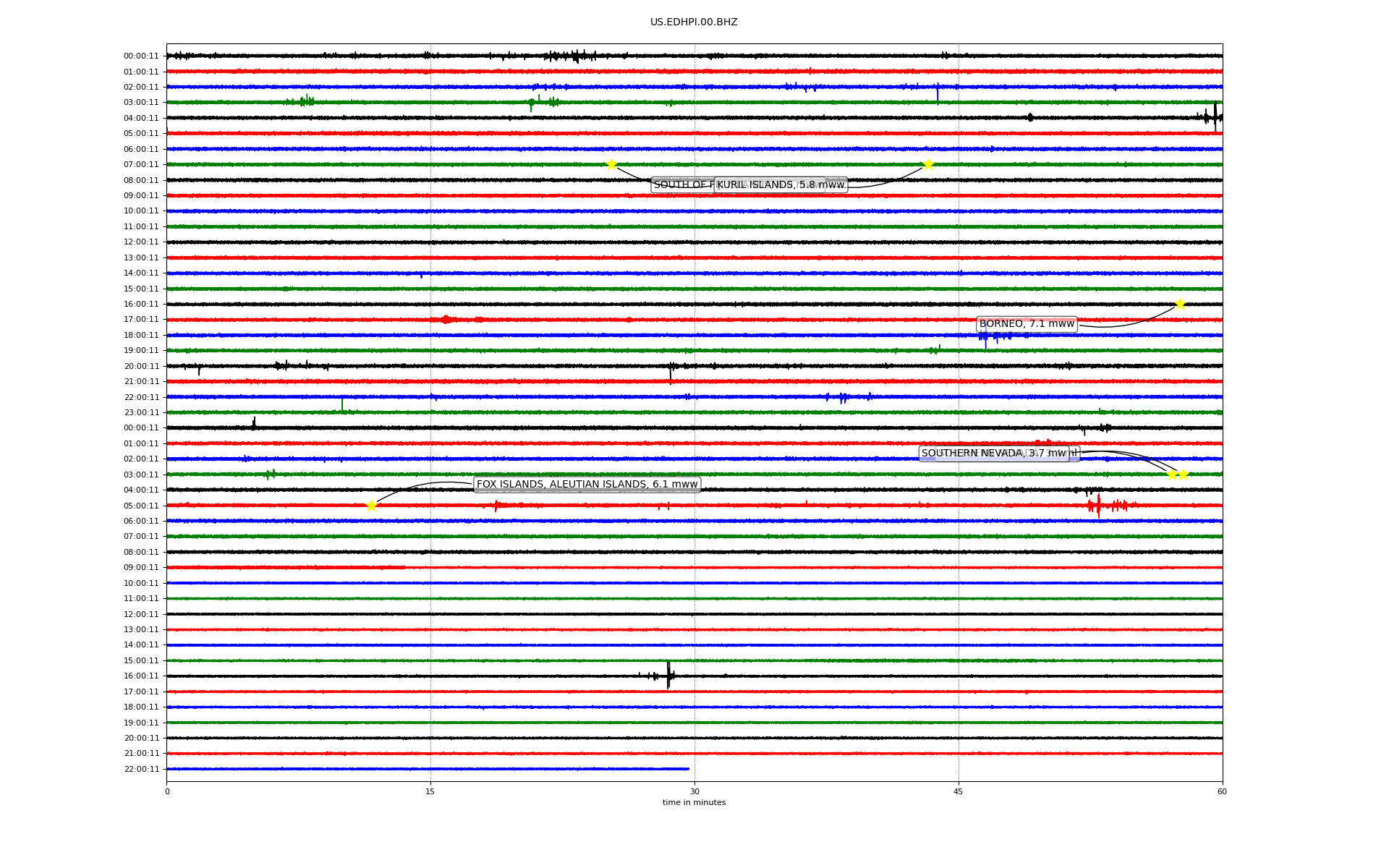Click the 22:00:11 label of the last trace

(x=142, y=769)
